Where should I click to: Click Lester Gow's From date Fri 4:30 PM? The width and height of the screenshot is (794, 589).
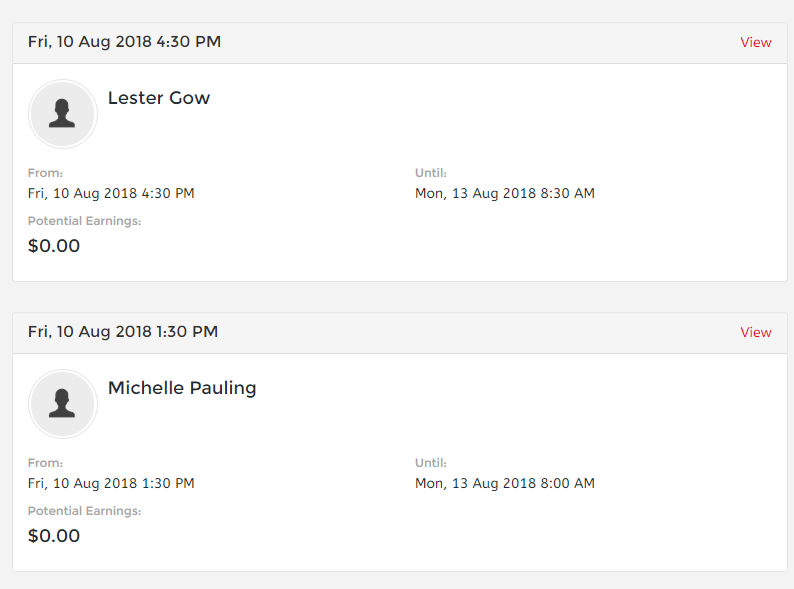coord(111,193)
